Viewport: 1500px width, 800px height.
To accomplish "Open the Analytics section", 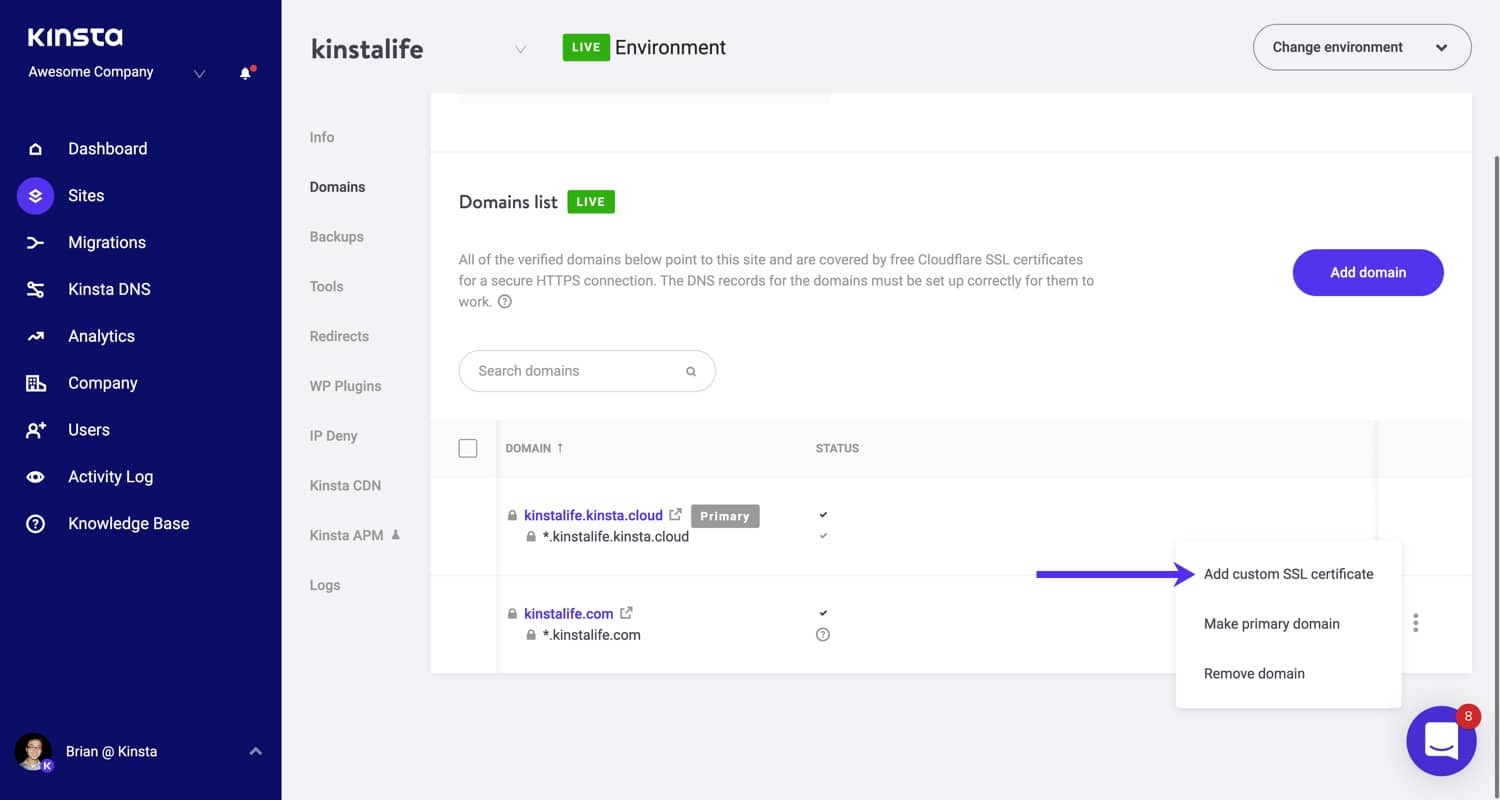I will pyautogui.click(x=101, y=336).
